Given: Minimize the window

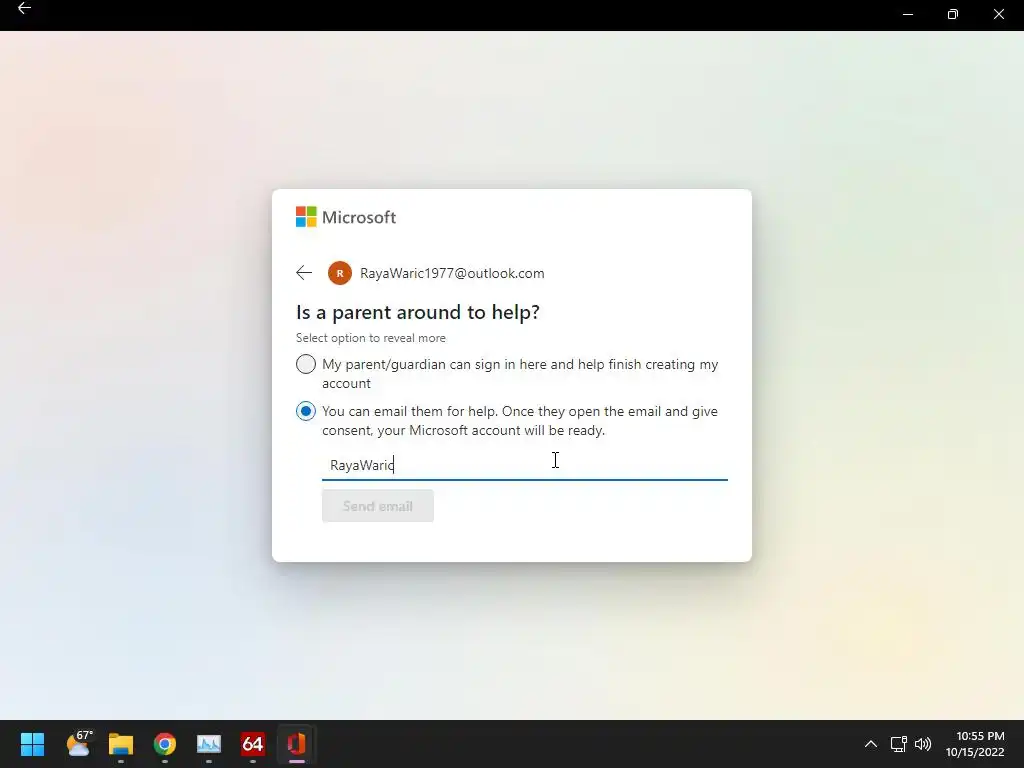Looking at the screenshot, I should click(x=908, y=14).
